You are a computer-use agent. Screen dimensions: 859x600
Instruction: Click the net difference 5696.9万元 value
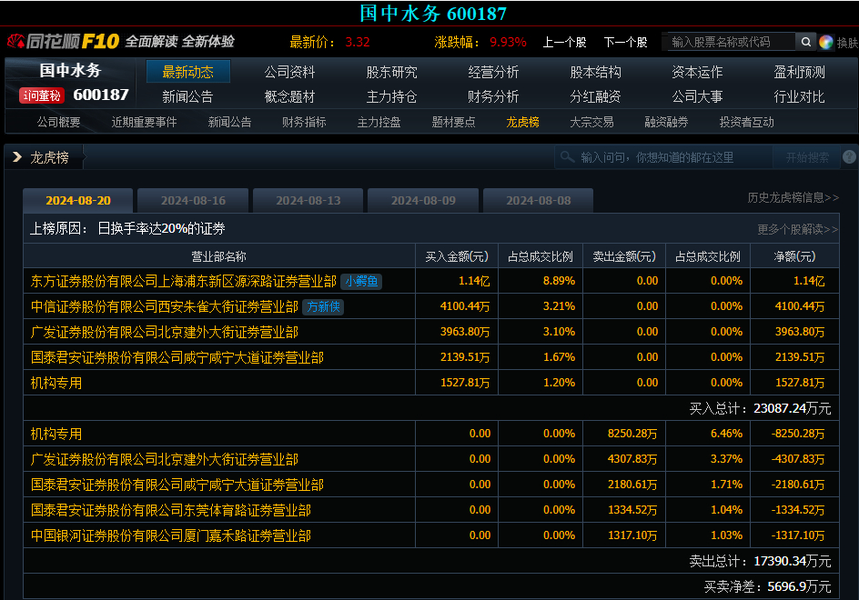(x=799, y=587)
